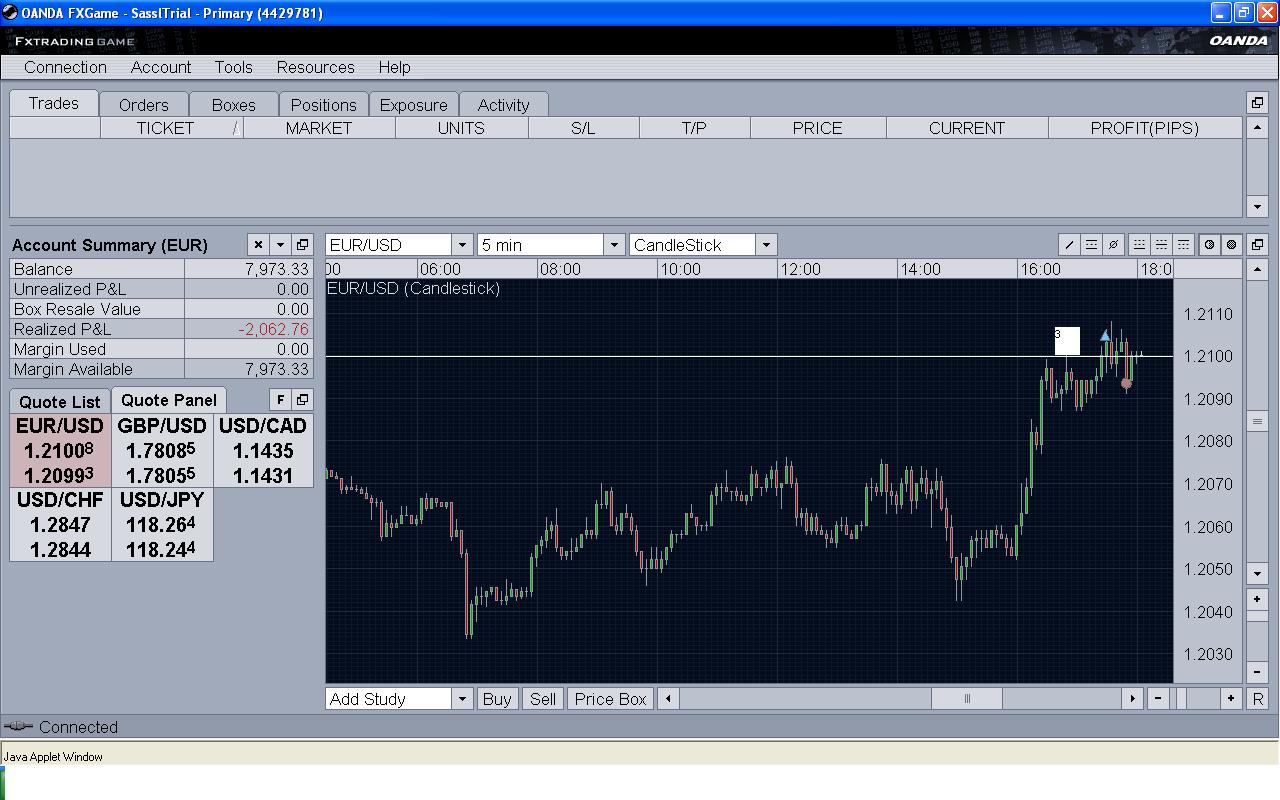Click the slashed-circle icon in chart toolbar
The image size is (1280, 800).
coord(1113,245)
